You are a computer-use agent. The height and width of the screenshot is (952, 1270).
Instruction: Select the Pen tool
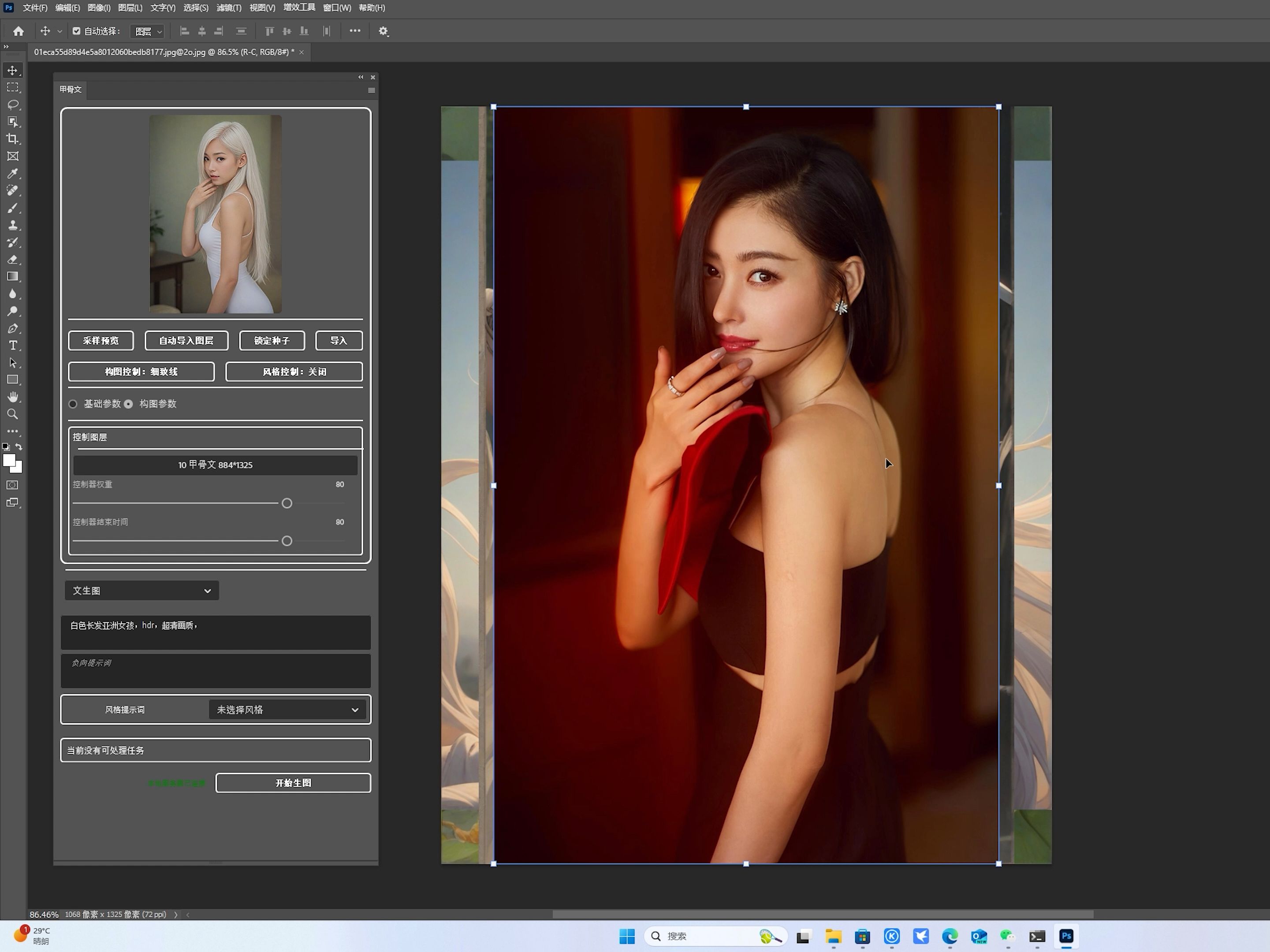click(13, 328)
